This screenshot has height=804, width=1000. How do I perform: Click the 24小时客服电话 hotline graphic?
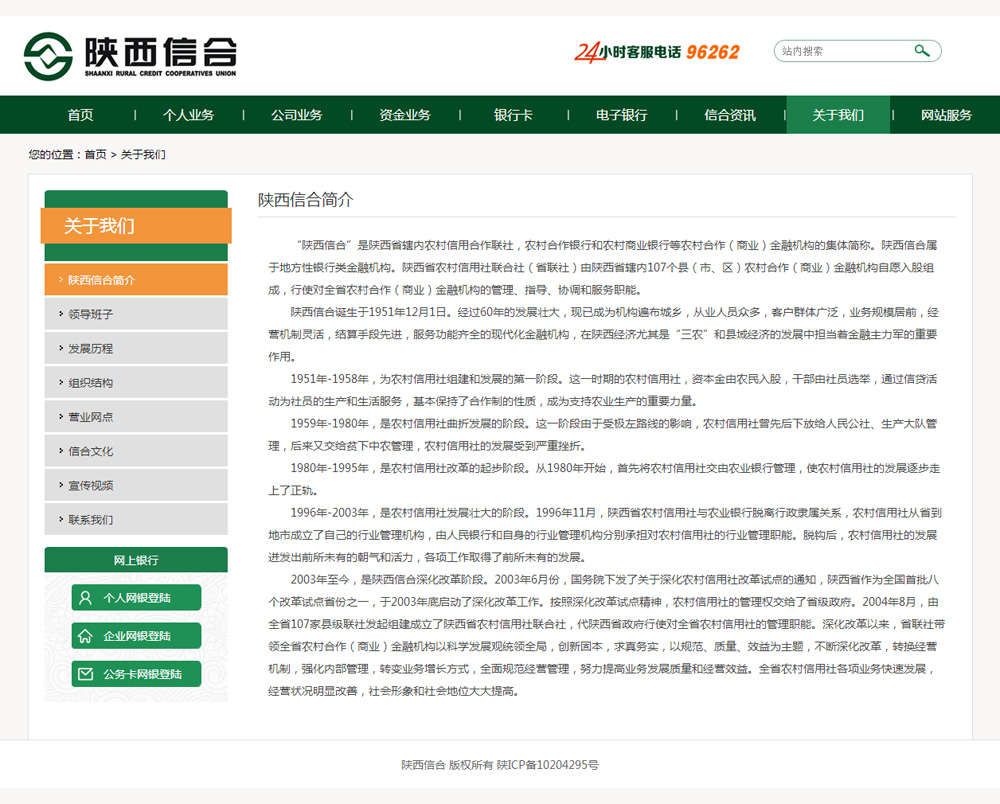tap(657, 52)
